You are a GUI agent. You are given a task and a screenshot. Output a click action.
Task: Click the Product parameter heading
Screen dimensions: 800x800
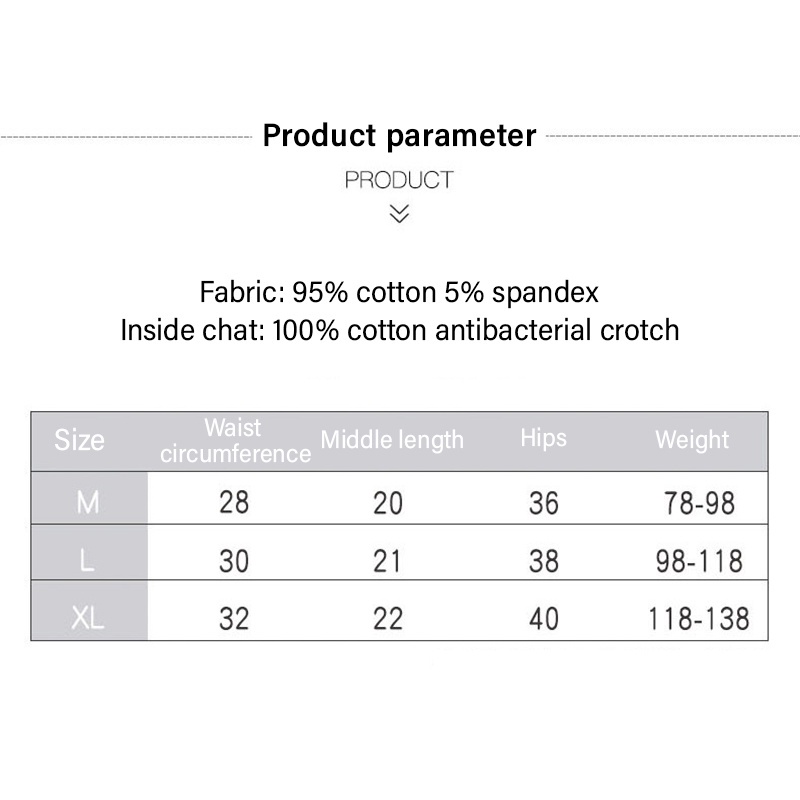coord(399,135)
